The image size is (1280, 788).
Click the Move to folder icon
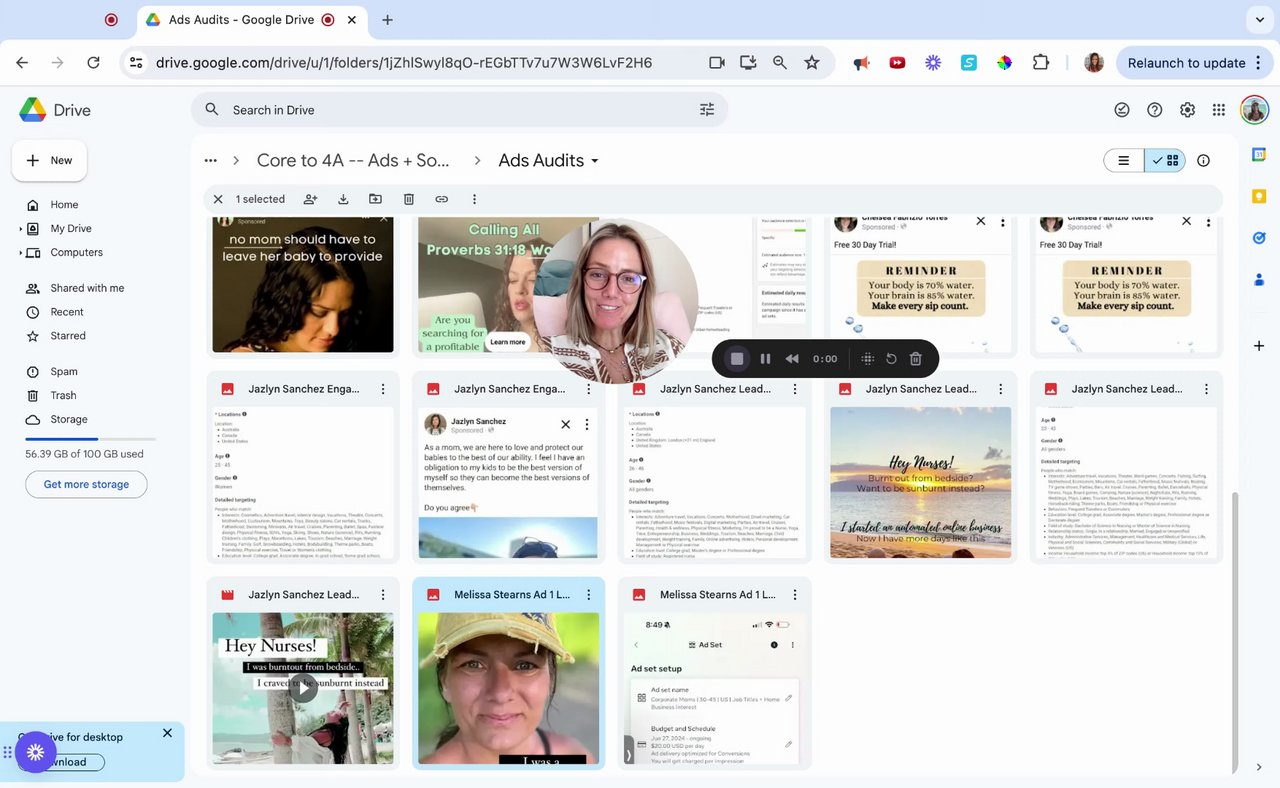[x=375, y=199]
